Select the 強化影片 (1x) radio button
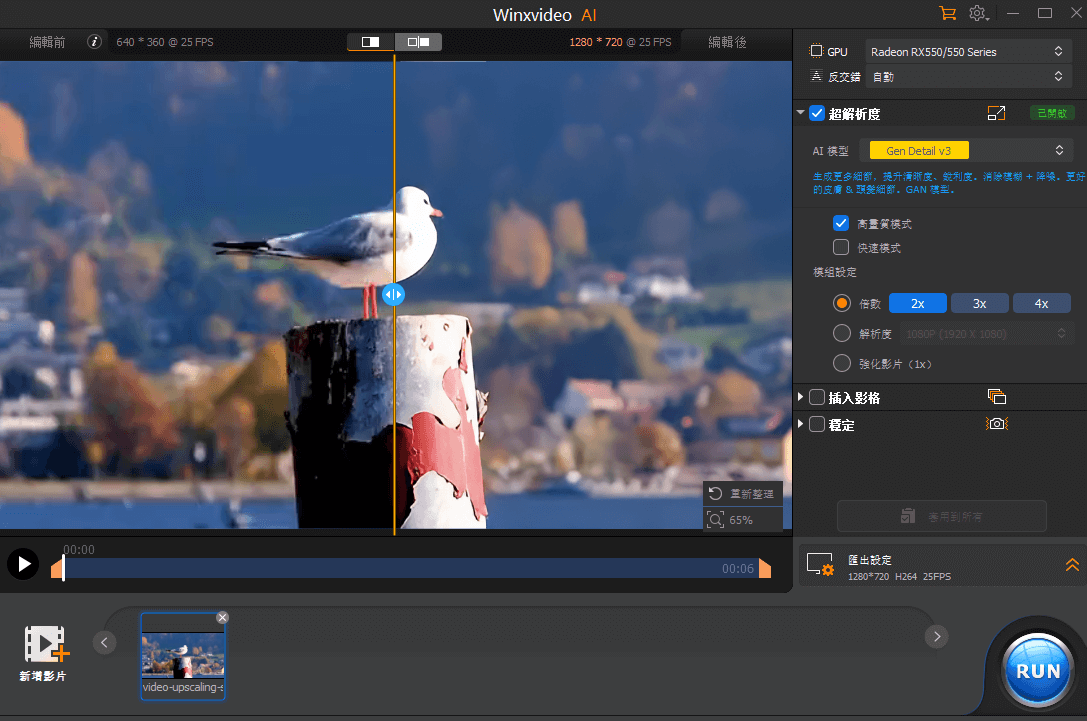The image size is (1087, 721). pyautogui.click(x=842, y=363)
